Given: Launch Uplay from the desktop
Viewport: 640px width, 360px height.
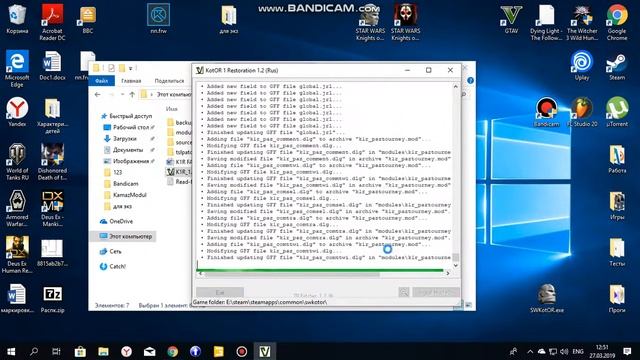Looking at the screenshot, I should (582, 65).
